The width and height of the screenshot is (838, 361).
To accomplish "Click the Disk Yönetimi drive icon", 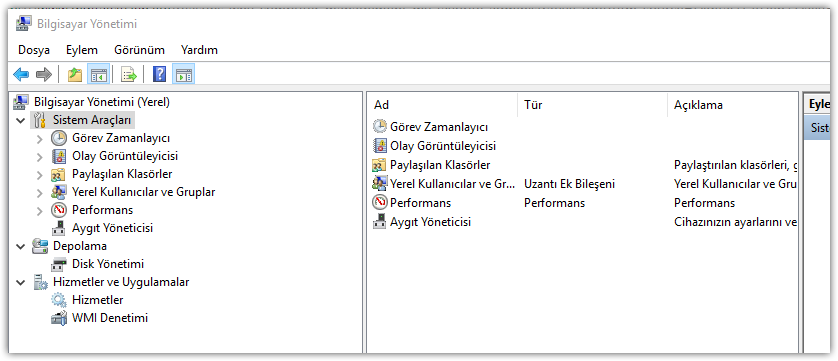I will pos(59,264).
